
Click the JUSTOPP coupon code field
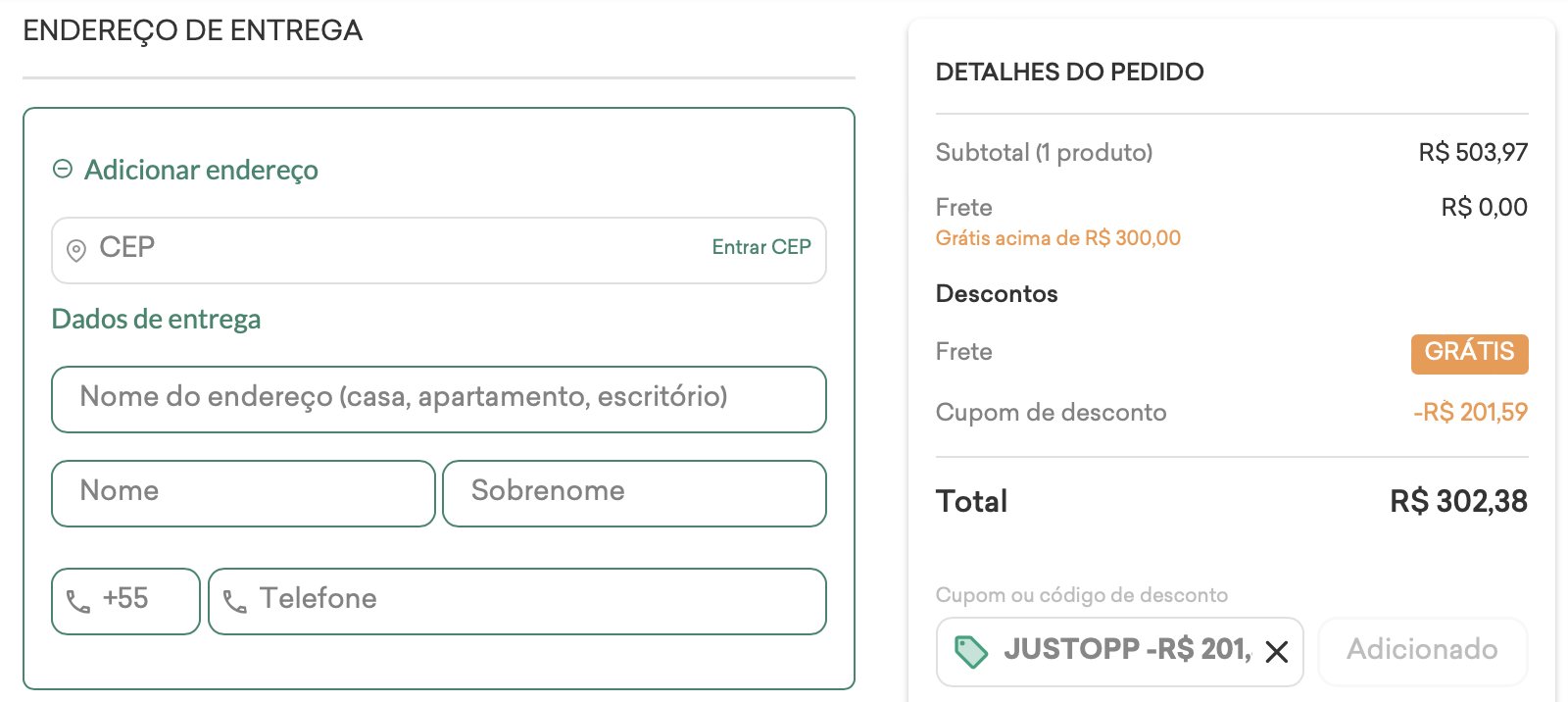[x=1119, y=652]
